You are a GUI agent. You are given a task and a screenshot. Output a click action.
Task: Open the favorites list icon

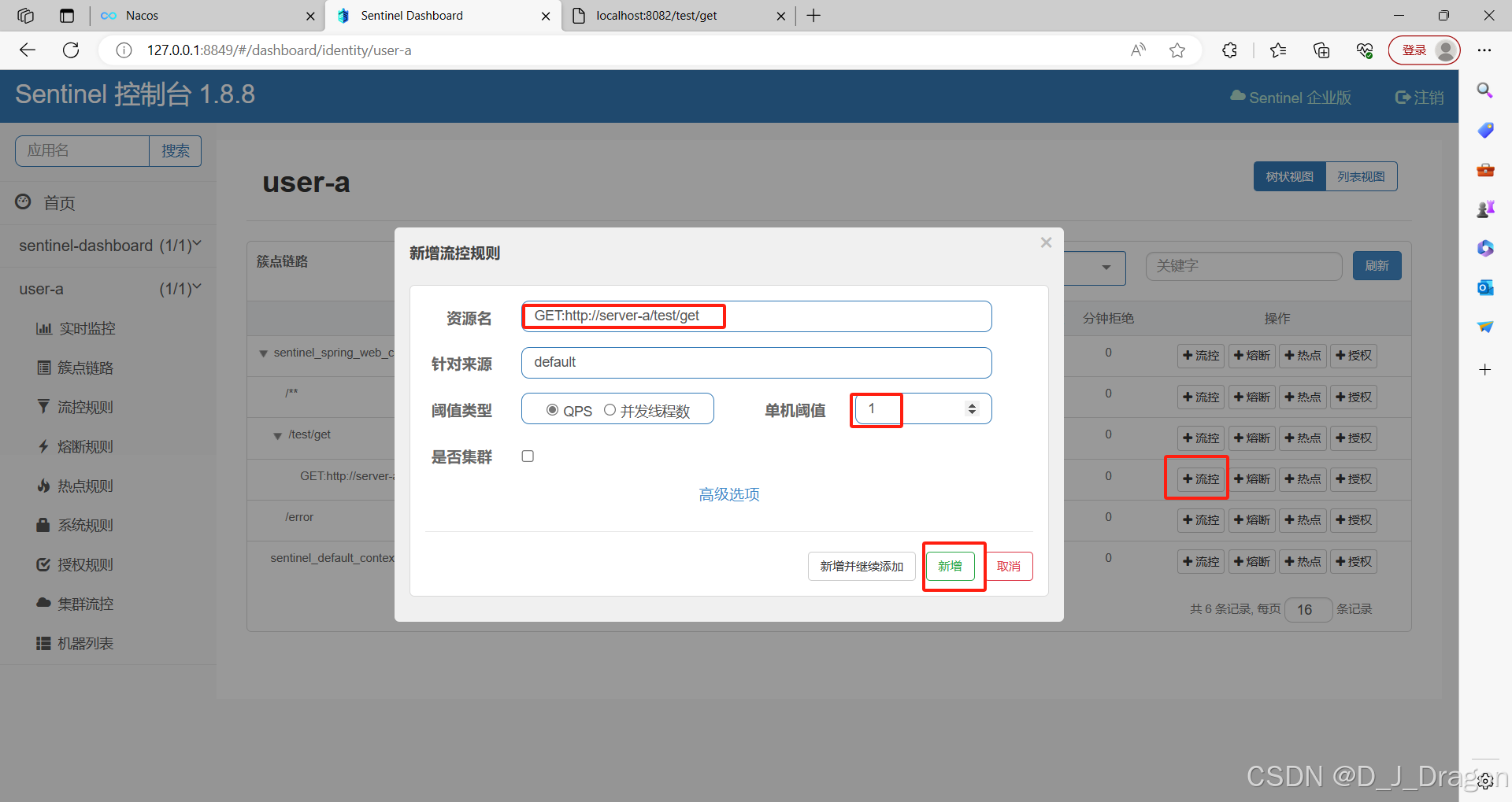[1278, 50]
